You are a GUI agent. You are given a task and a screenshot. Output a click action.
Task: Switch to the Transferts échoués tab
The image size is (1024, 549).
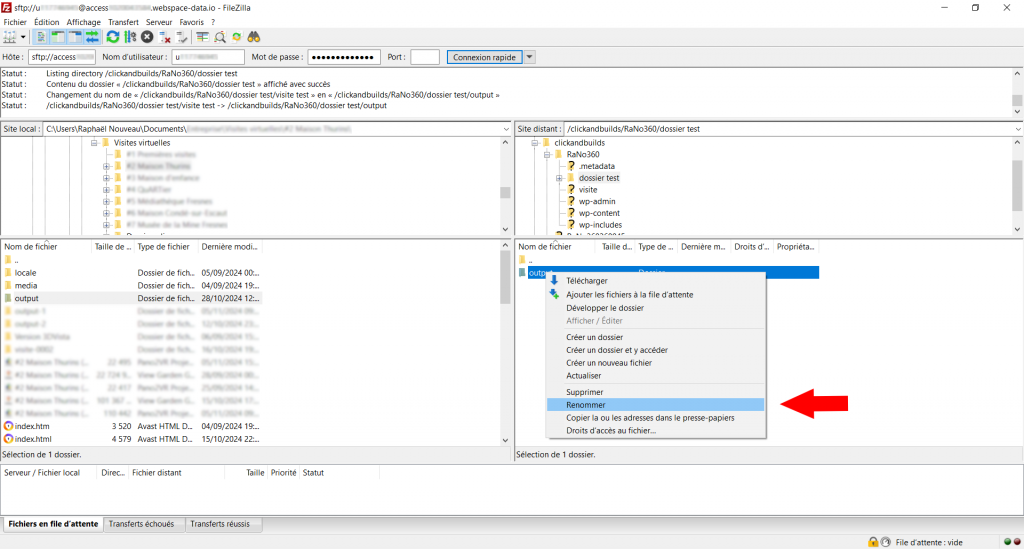144,524
